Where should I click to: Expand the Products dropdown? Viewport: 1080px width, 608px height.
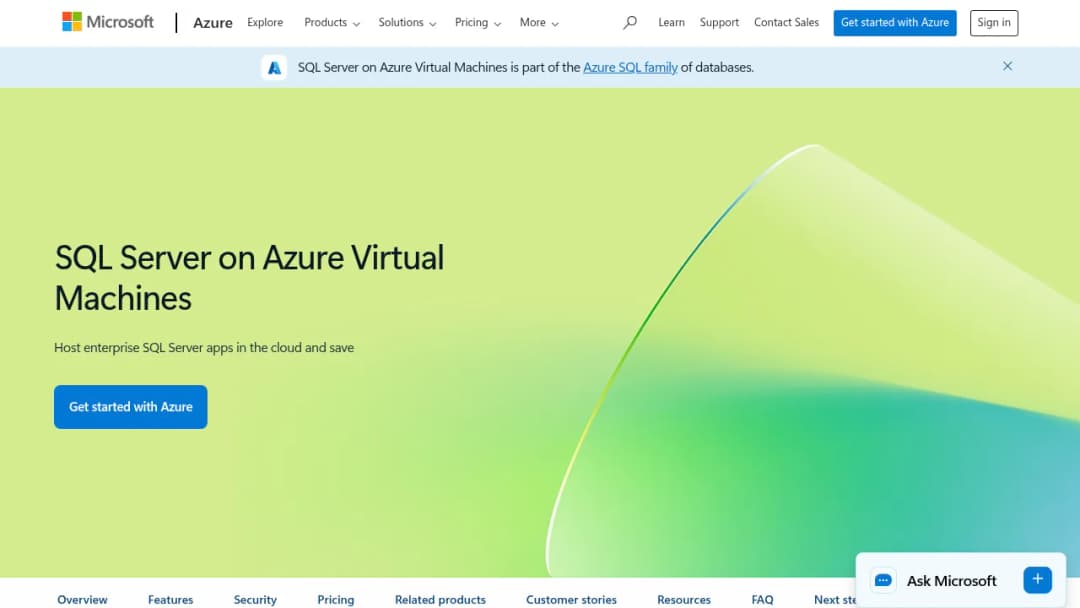332,23
